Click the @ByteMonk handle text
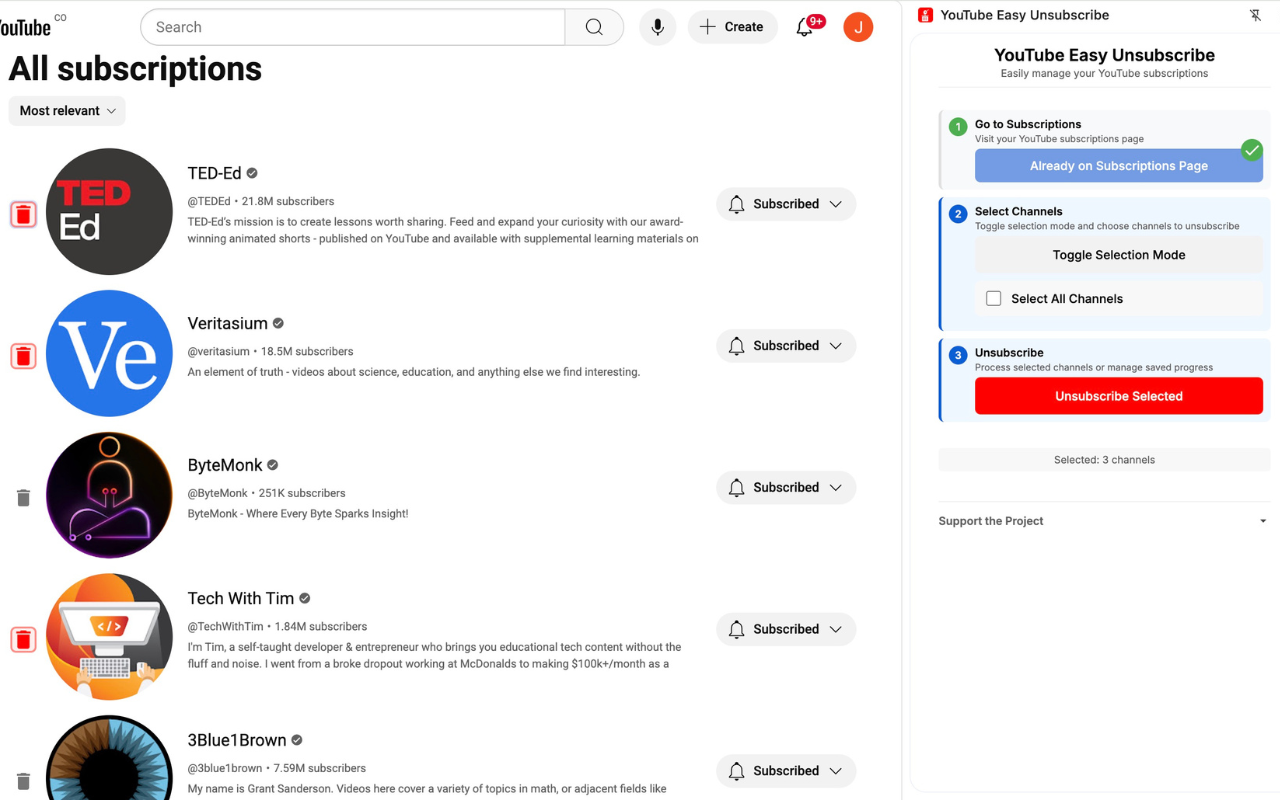Viewport: 1280px width, 800px height. (x=218, y=493)
